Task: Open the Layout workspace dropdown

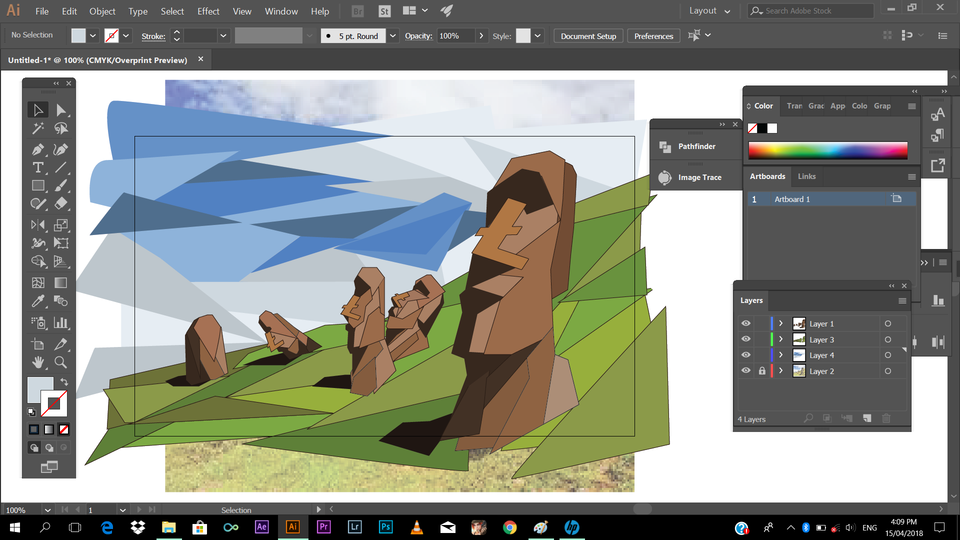Action: click(709, 11)
